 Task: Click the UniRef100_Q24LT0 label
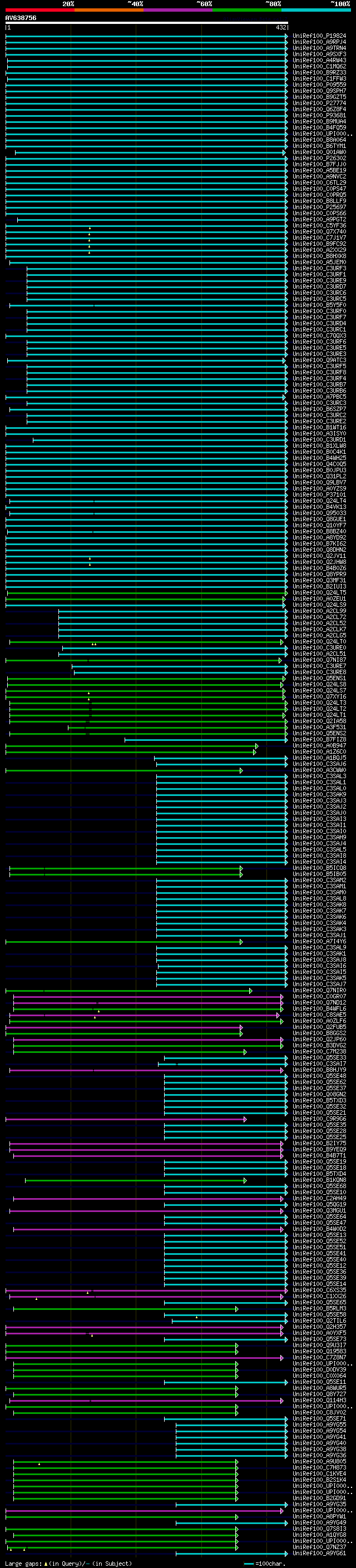point(319,641)
